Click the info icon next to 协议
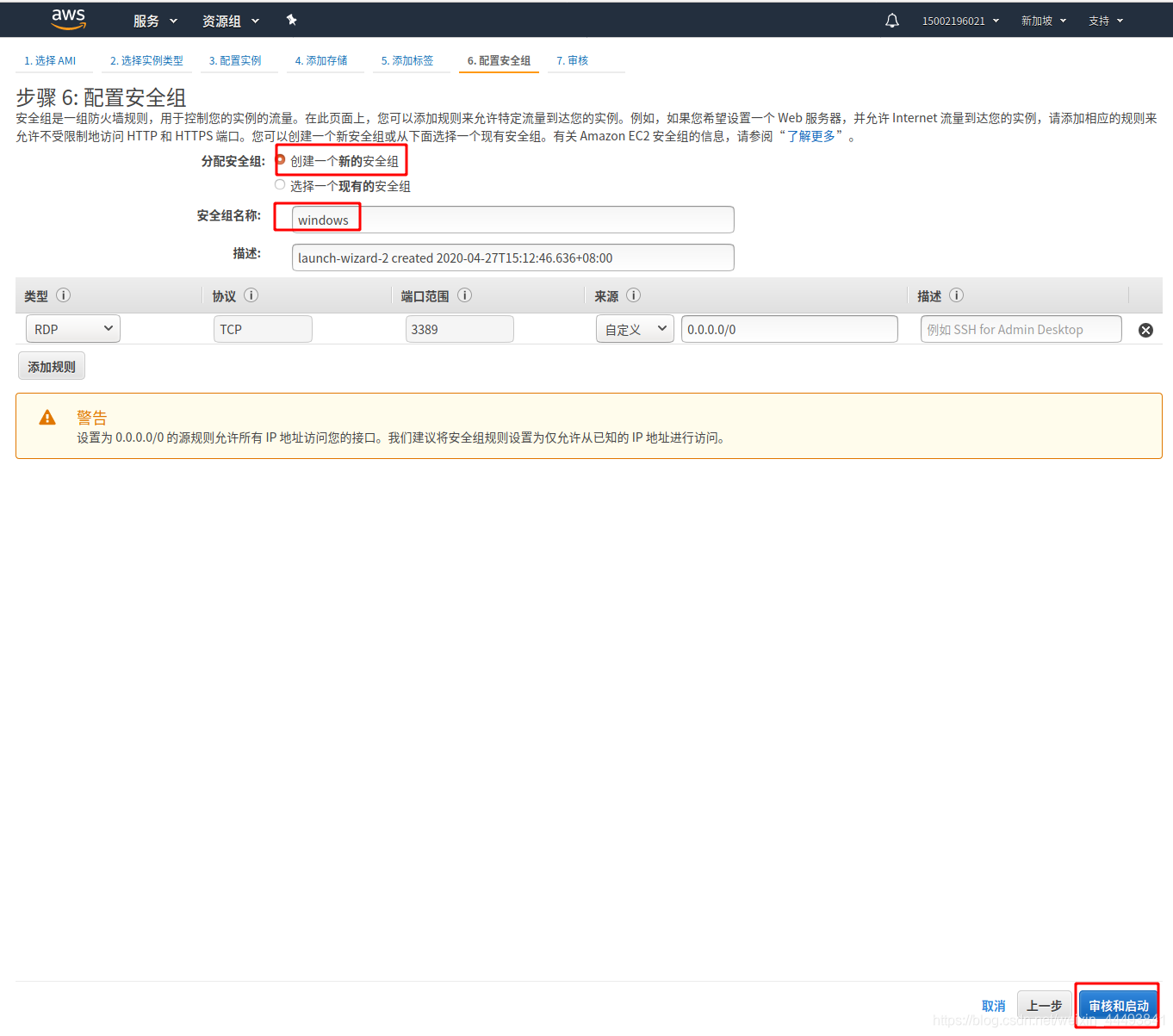The width and height of the screenshot is (1173, 1036). click(251, 295)
